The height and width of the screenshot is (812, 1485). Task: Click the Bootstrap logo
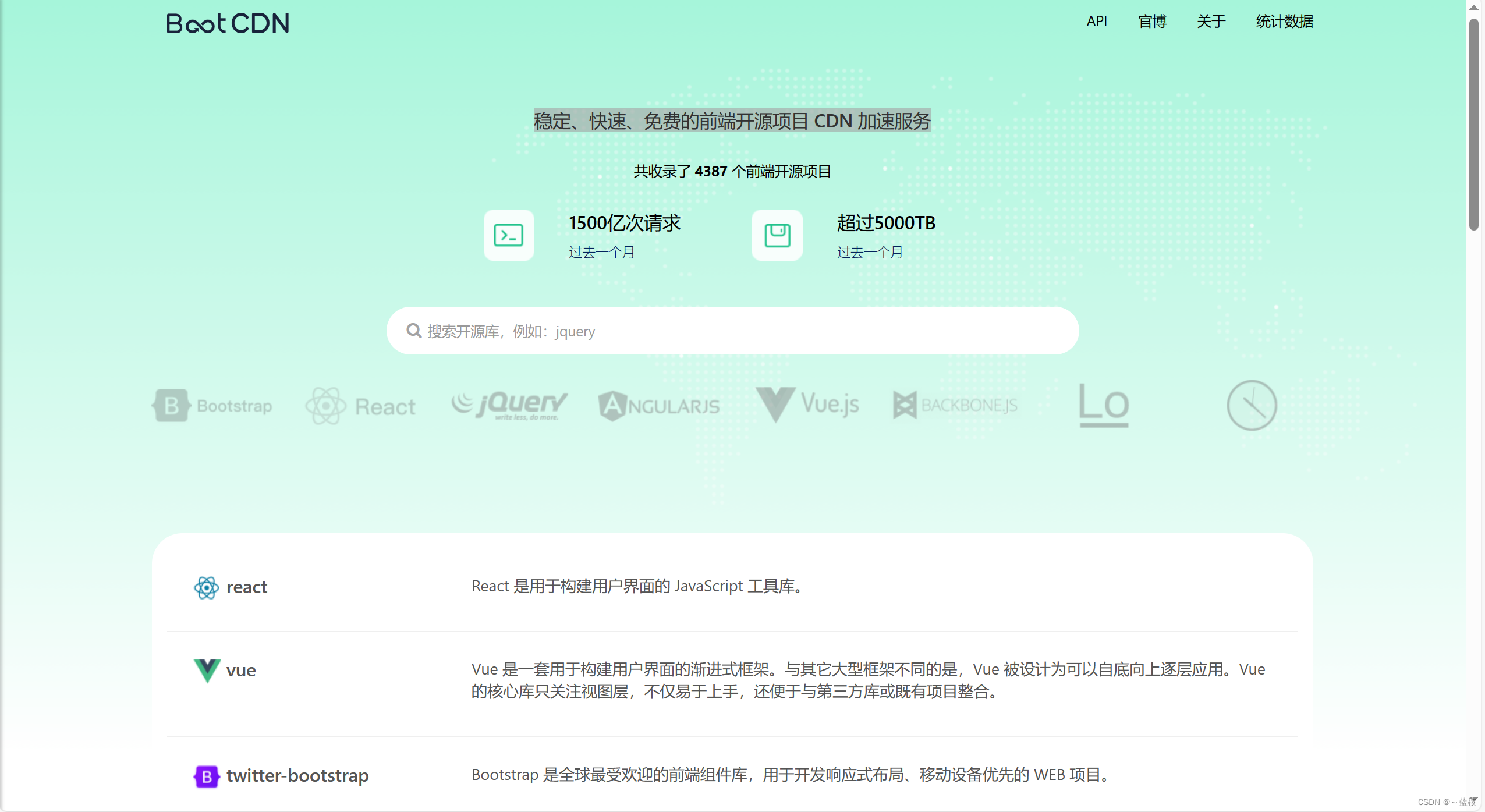click(212, 406)
